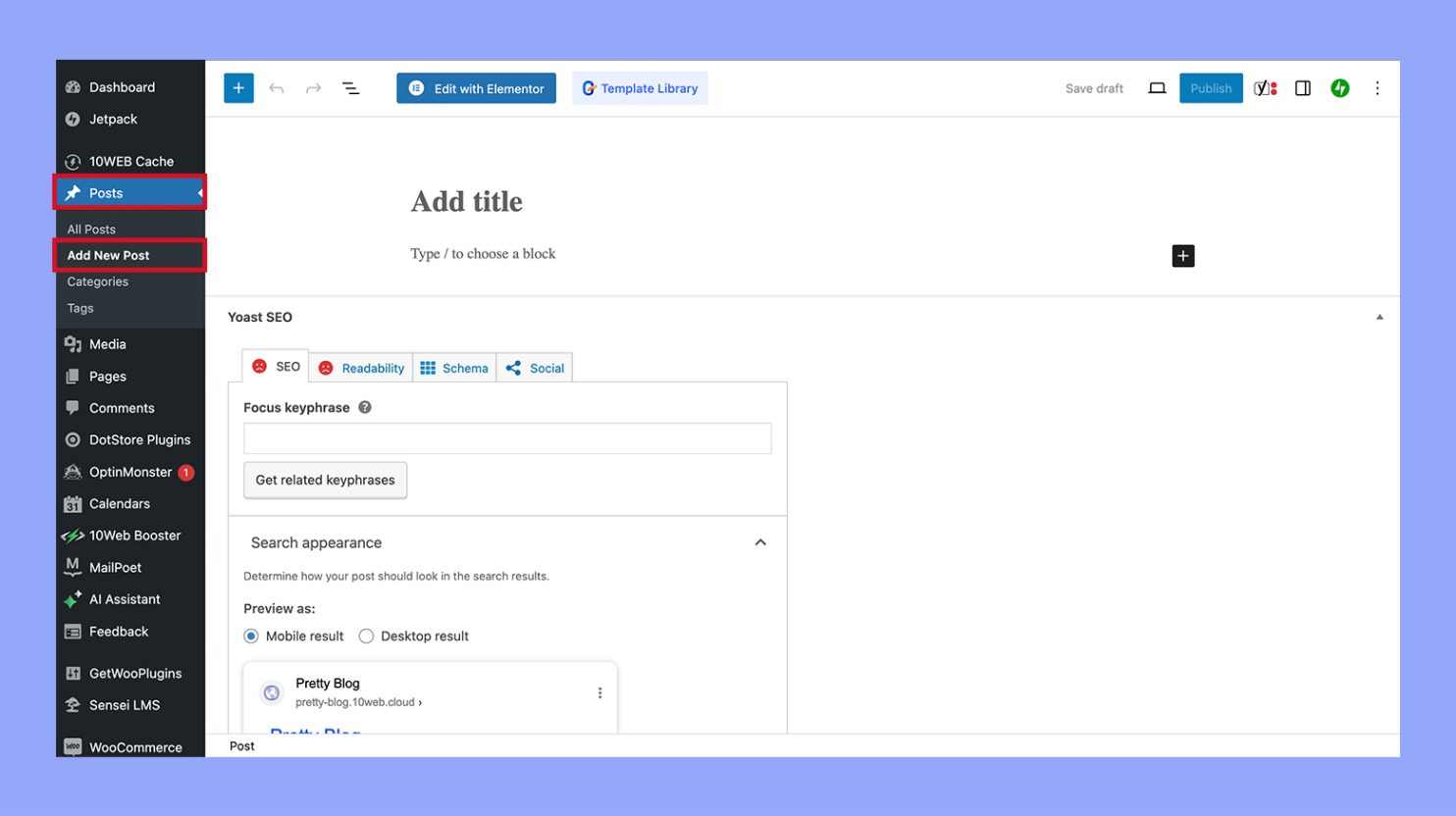Open the Yoast SEO toolbar icon
This screenshot has height=816, width=1456.
tap(1266, 88)
